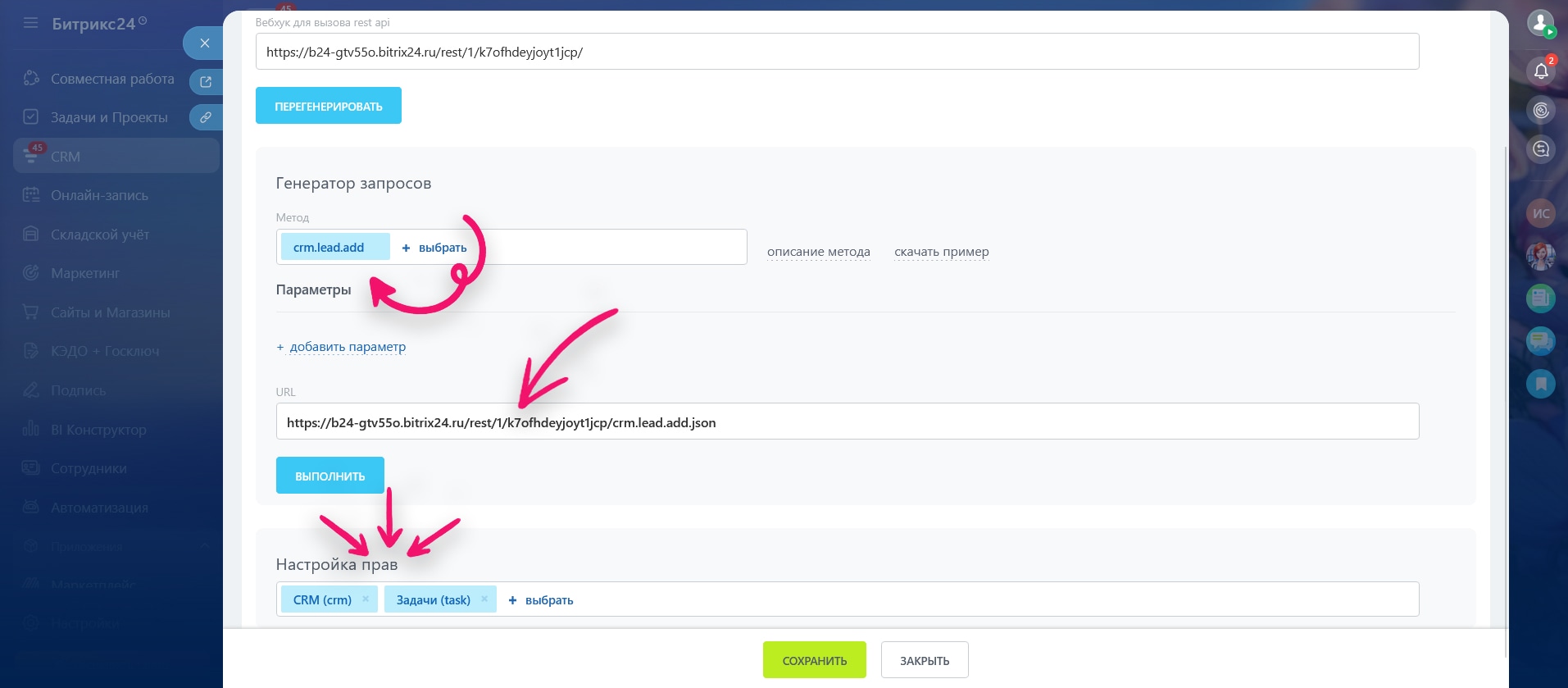1568x688 pixels.
Task: Open the bookmark icon in right bar
Action: point(1541,383)
